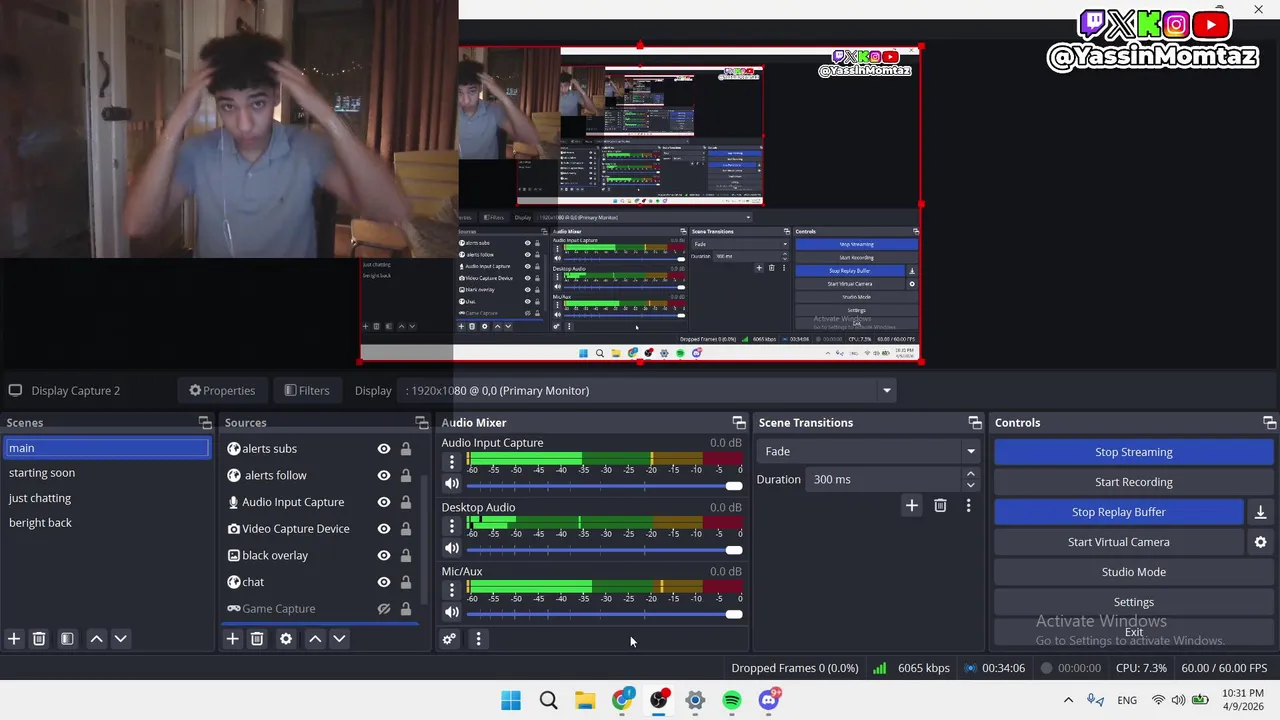Open Properties for Display Capture 2
Image resolution: width=1280 pixels, height=720 pixels.
click(222, 391)
